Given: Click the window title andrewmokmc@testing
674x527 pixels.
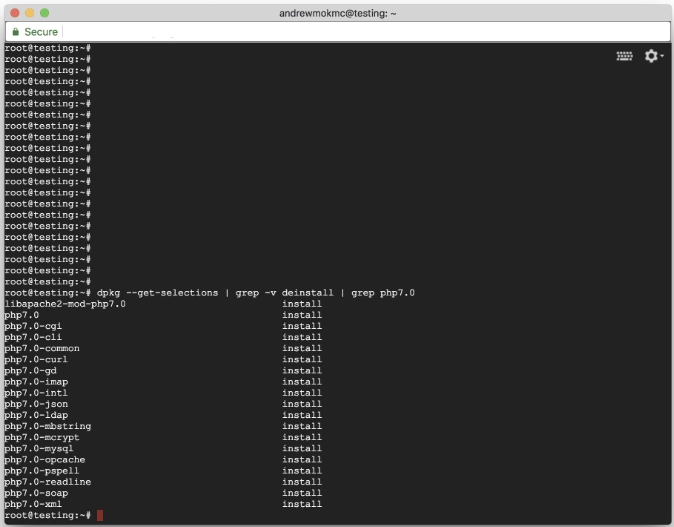Looking at the screenshot, I should click(x=336, y=11).
